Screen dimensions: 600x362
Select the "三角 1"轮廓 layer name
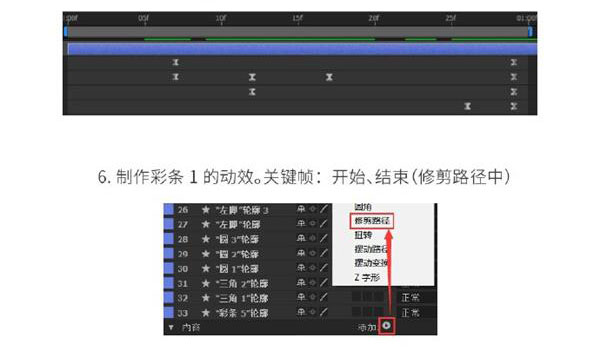pos(241,298)
